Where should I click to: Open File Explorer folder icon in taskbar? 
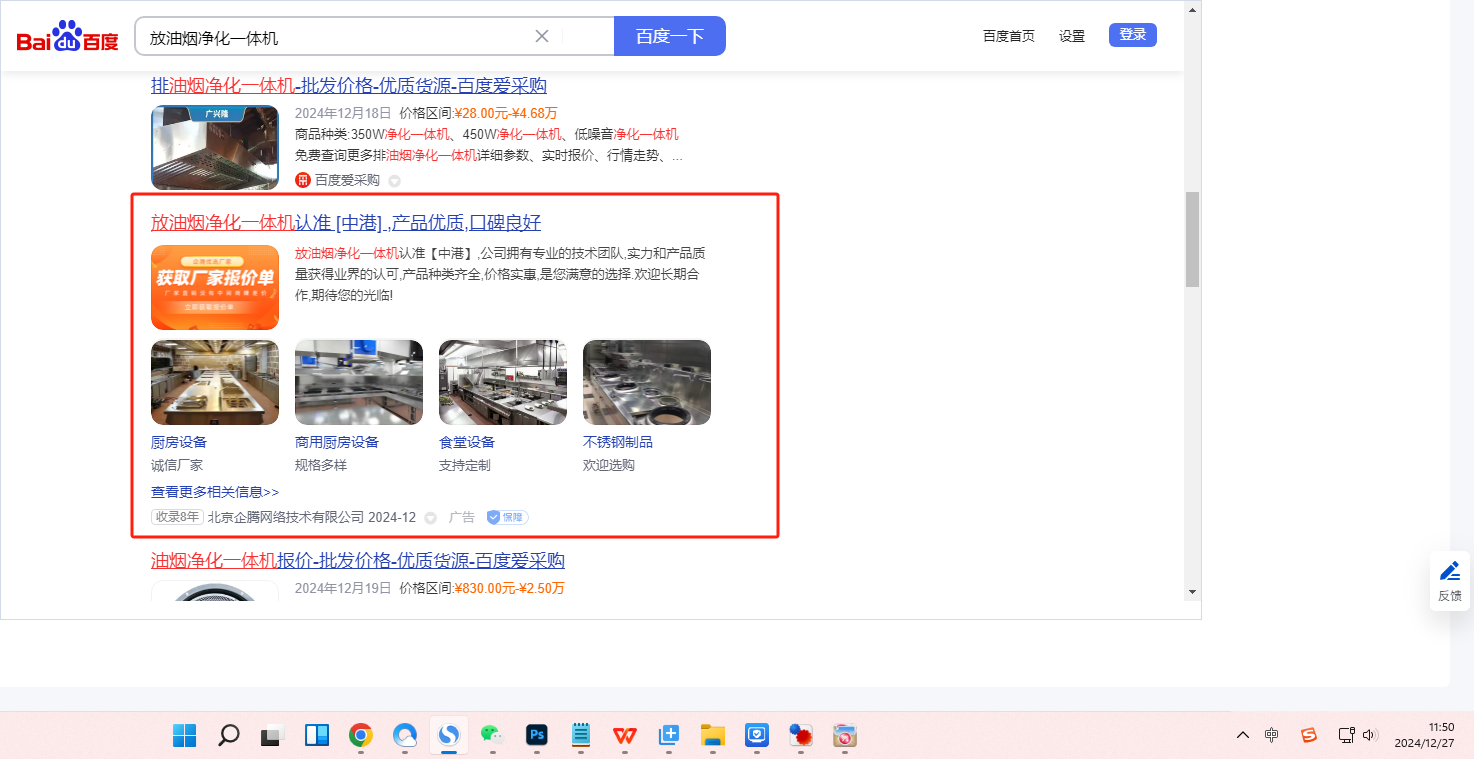712,736
